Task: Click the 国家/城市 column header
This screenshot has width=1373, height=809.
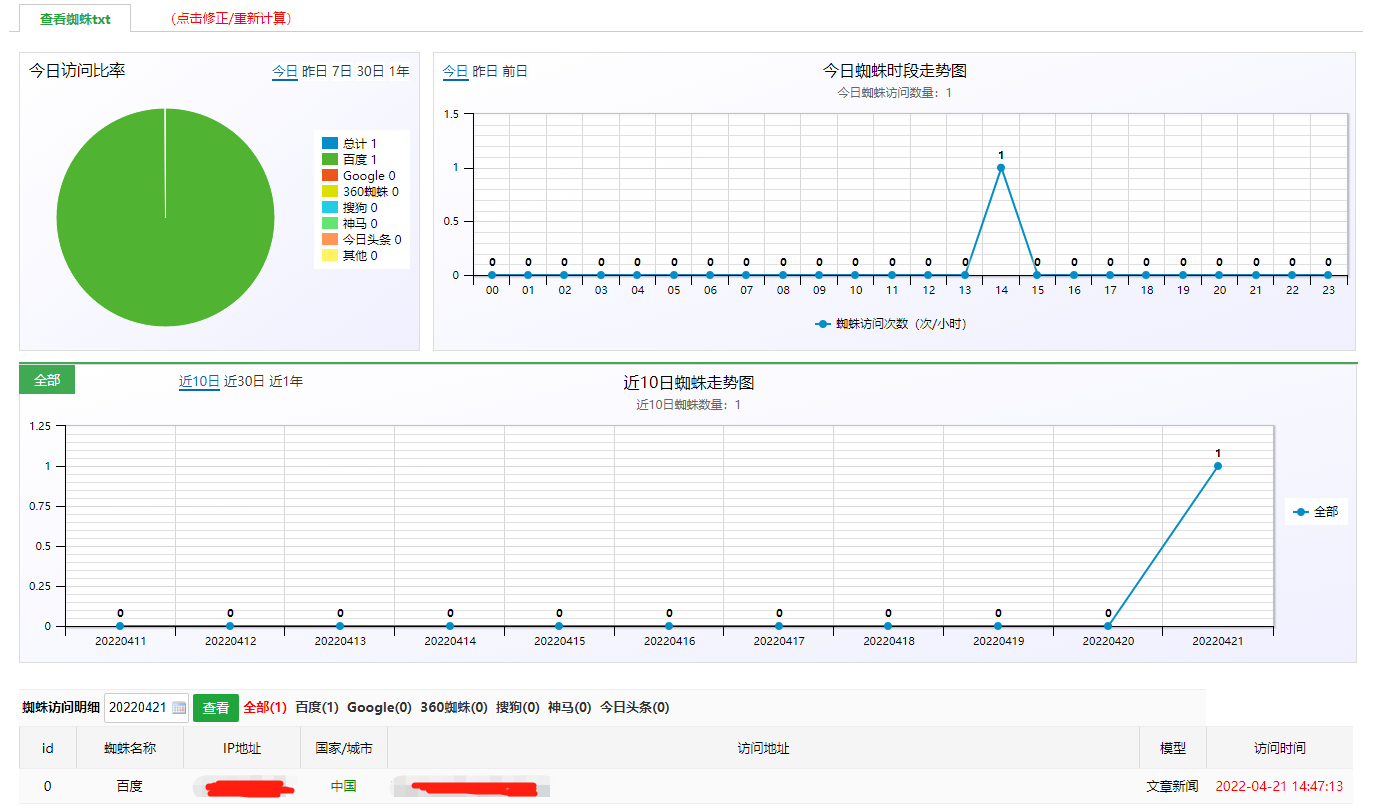Action: point(344,748)
